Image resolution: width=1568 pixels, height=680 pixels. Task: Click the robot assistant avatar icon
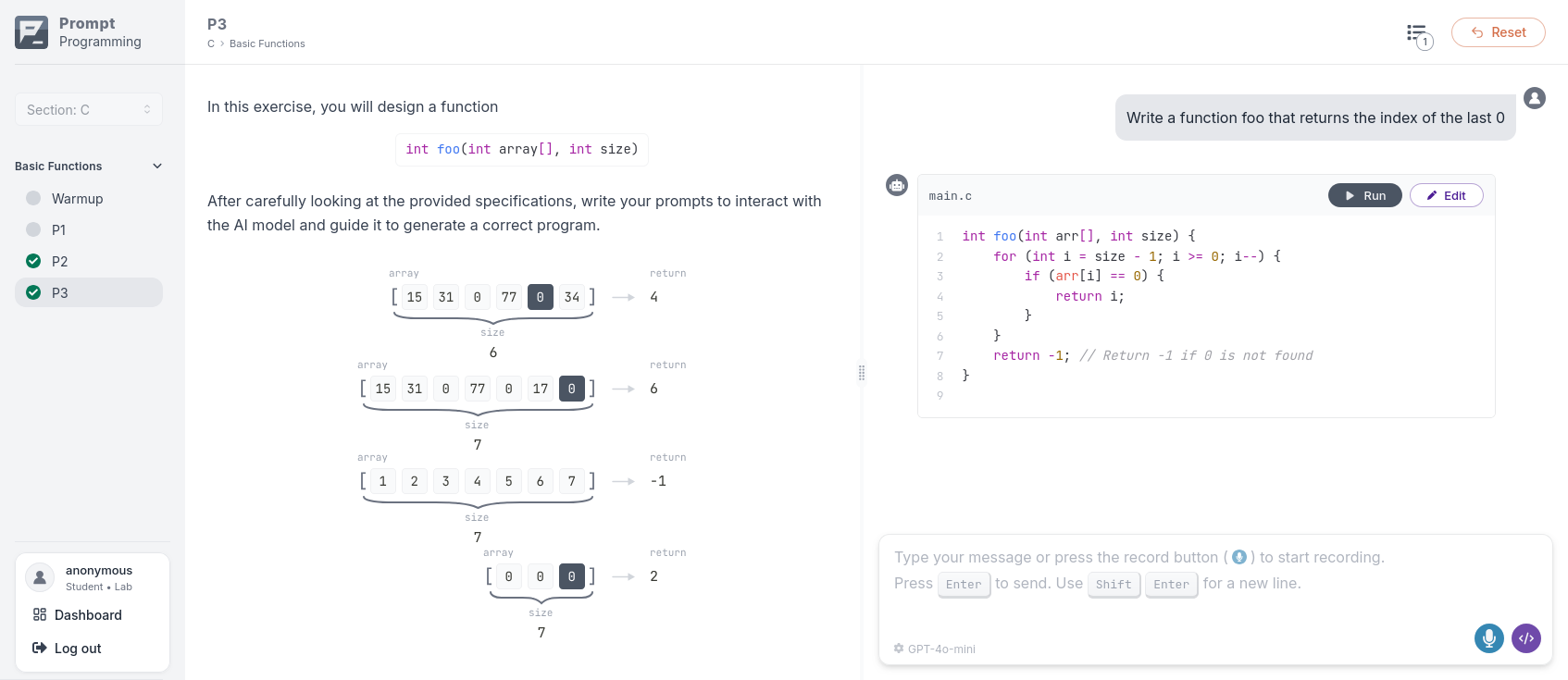tap(897, 185)
